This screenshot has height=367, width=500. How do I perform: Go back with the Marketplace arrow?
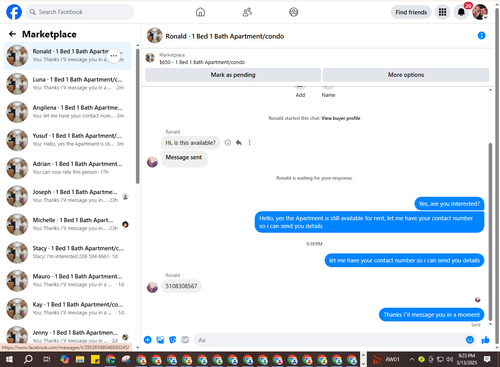(x=12, y=34)
